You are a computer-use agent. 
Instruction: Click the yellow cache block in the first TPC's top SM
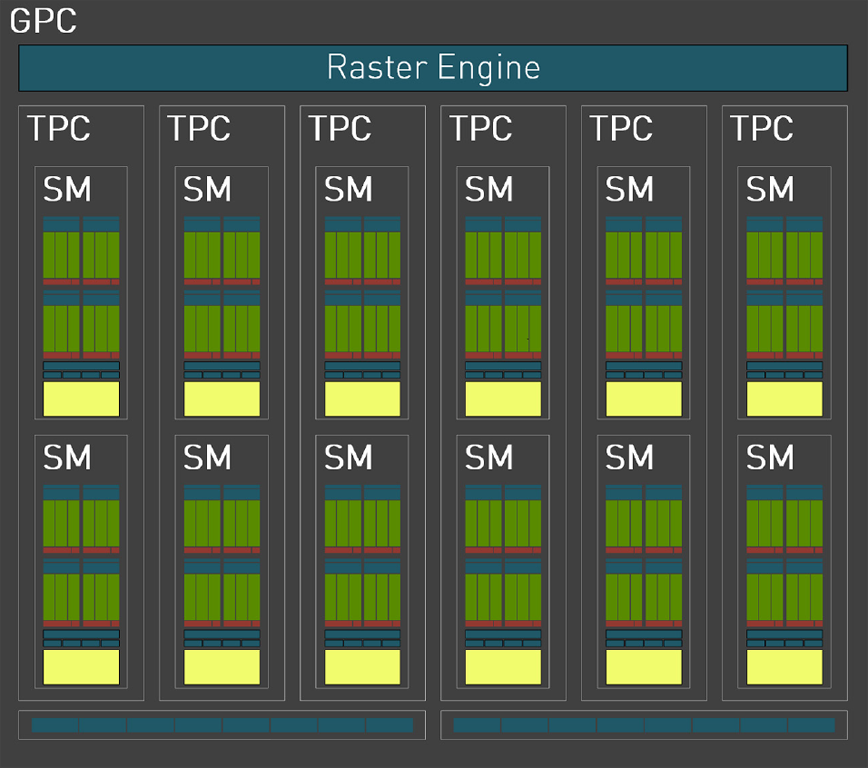pyautogui.click(x=79, y=398)
